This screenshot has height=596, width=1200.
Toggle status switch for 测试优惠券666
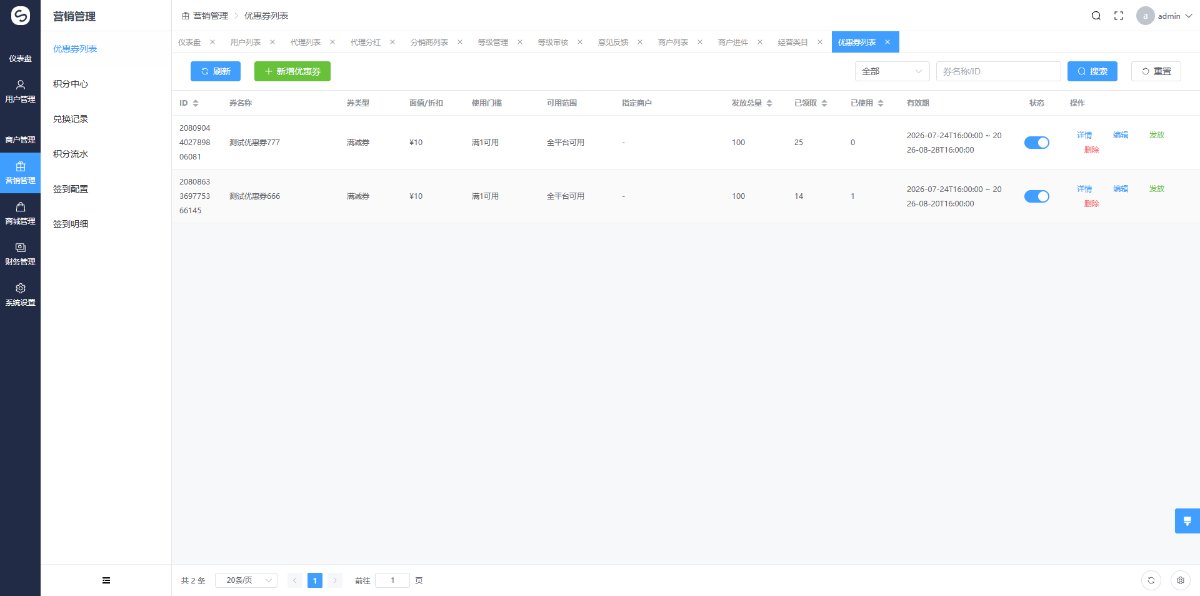[x=1037, y=196]
